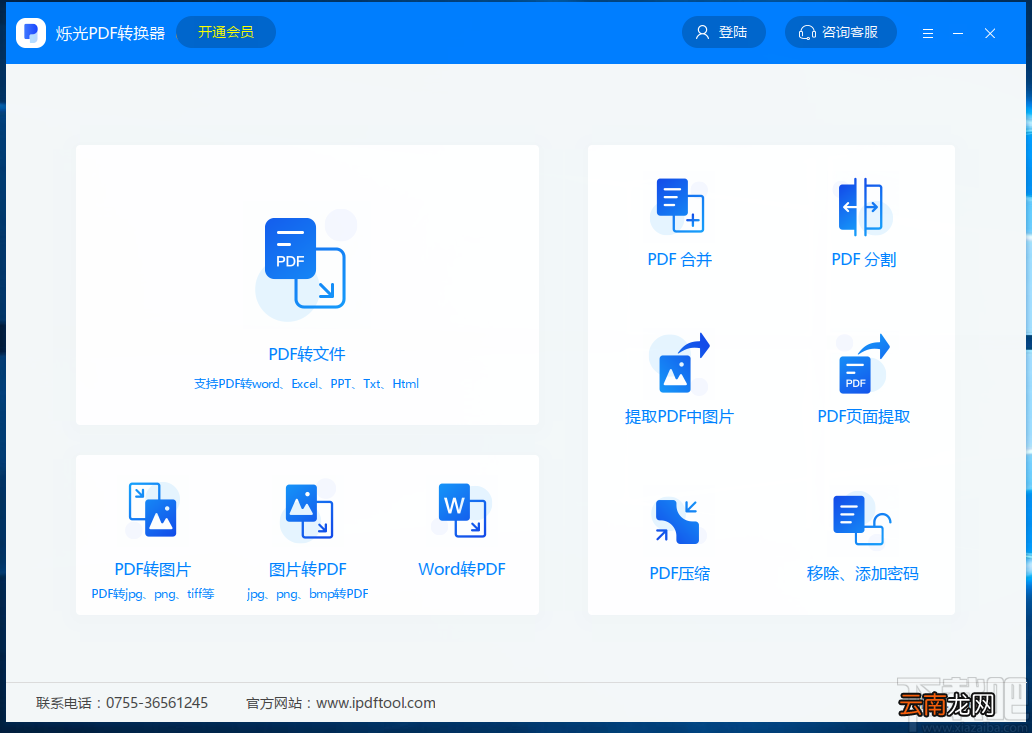This screenshot has height=733, width=1032.
Task: Click text 支持PDF转word、Excel、PPT、Txt、Html
Action: point(307,384)
